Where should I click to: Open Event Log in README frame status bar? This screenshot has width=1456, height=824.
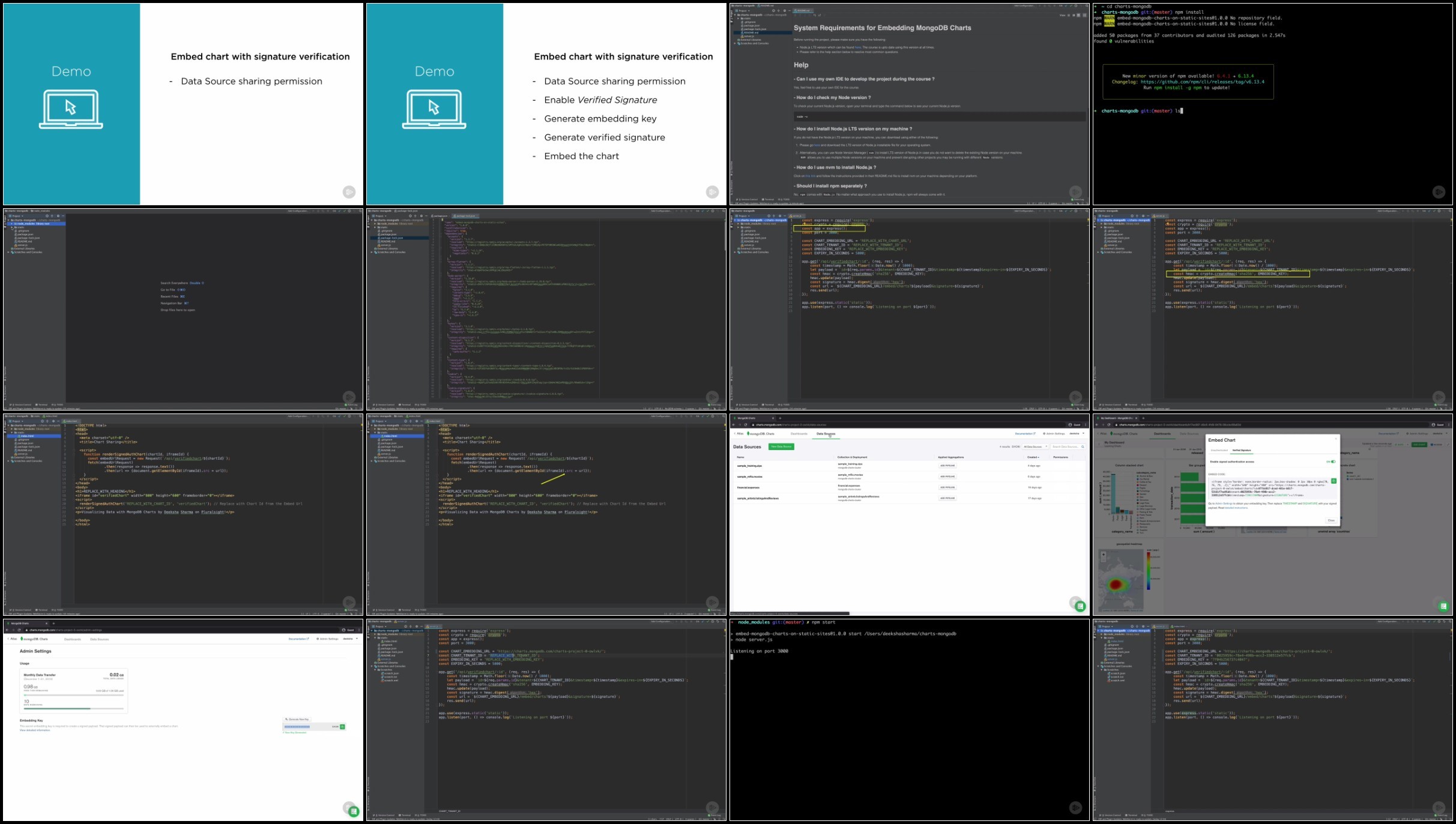click(x=1078, y=199)
